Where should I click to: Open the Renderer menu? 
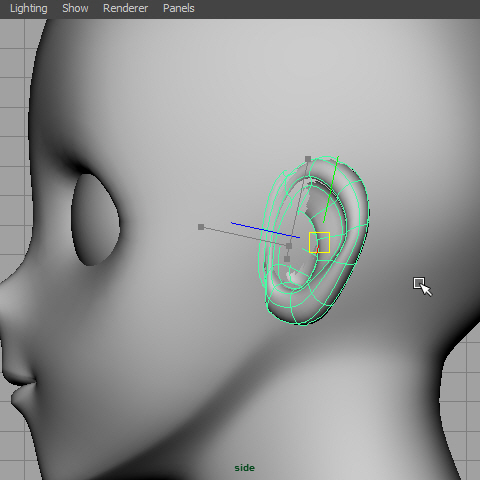point(125,8)
